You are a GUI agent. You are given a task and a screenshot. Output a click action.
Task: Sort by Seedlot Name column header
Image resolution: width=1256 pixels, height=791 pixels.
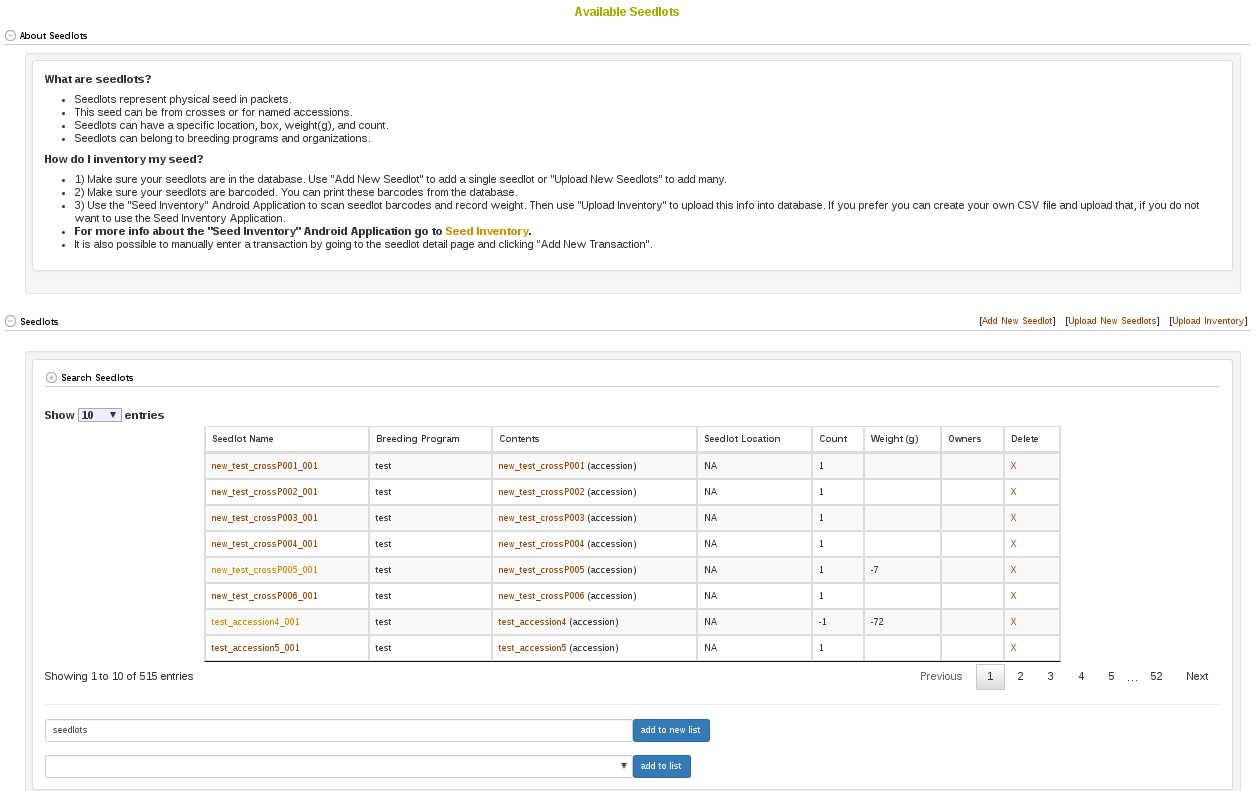point(286,439)
